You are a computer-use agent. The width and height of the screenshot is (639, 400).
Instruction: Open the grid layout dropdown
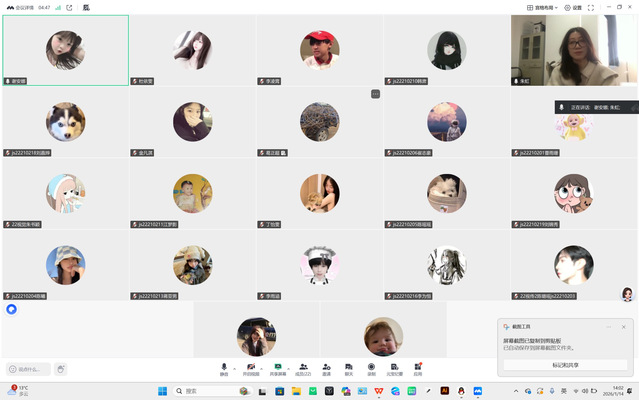tap(542, 7)
